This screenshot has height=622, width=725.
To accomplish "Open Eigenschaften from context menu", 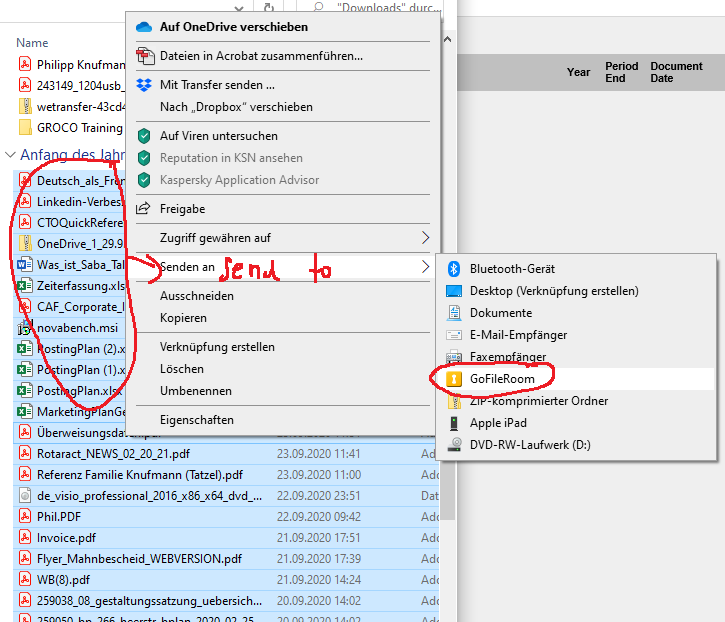I will point(283,420).
